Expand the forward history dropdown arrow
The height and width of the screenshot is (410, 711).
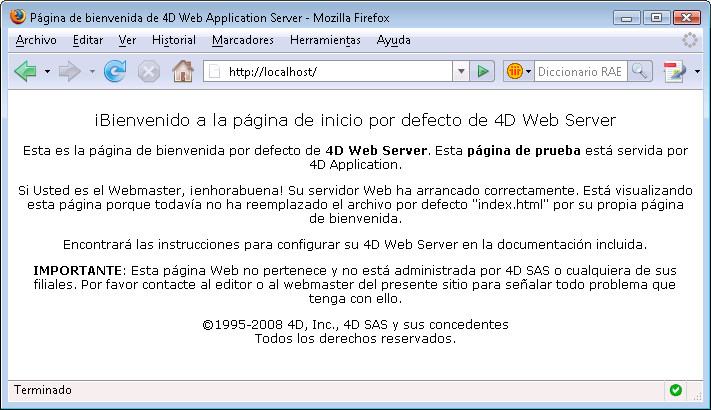(x=92, y=72)
